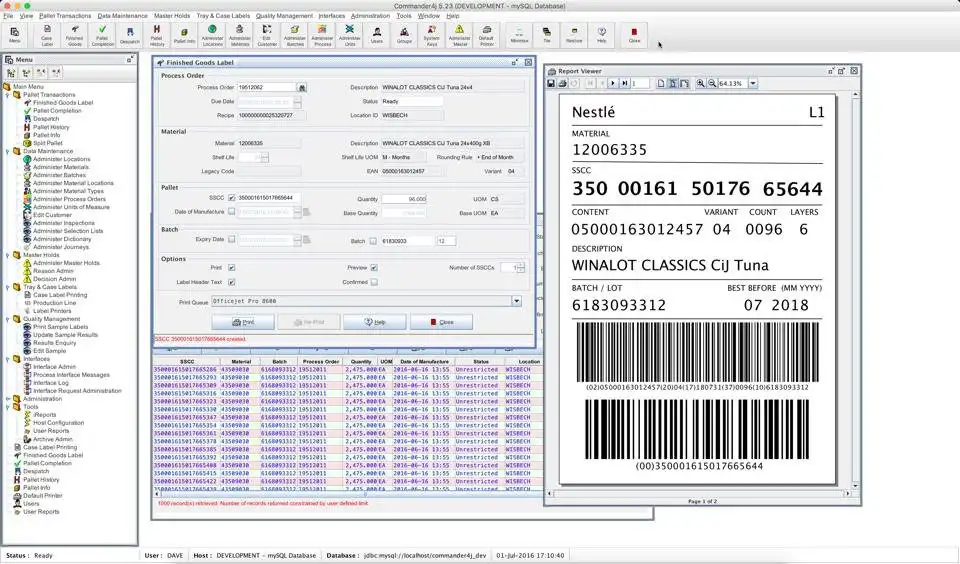Open the Quality Management menu

(284, 16)
